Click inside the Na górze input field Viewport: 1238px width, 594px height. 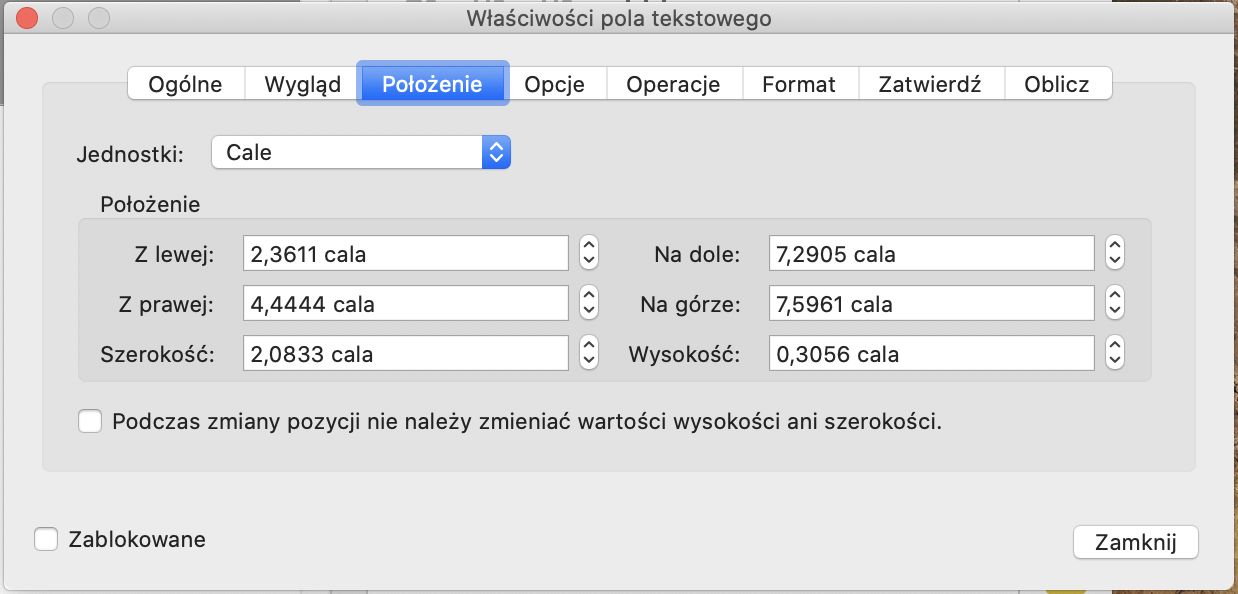[930, 302]
